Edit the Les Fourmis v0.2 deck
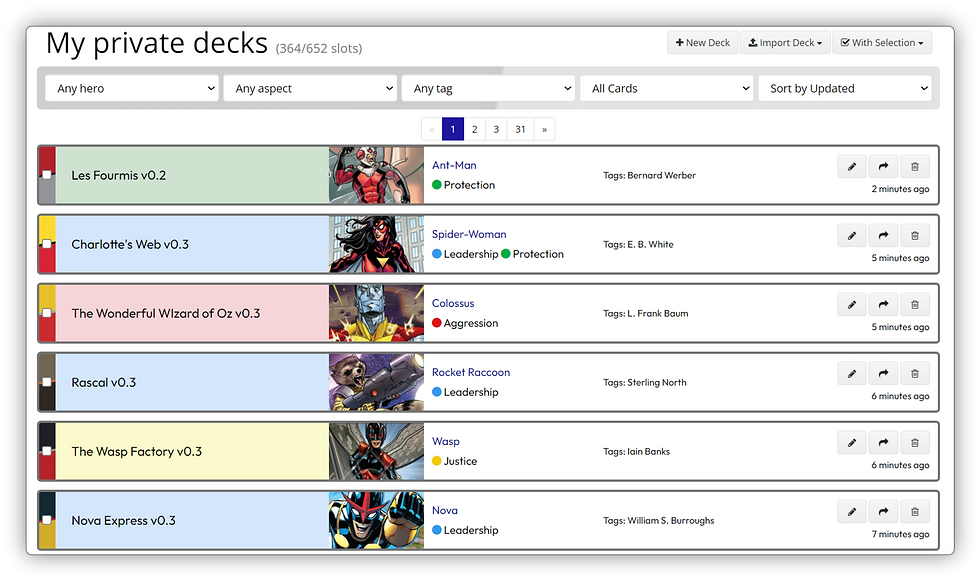Screen dimensions: 980x581 tap(851, 167)
